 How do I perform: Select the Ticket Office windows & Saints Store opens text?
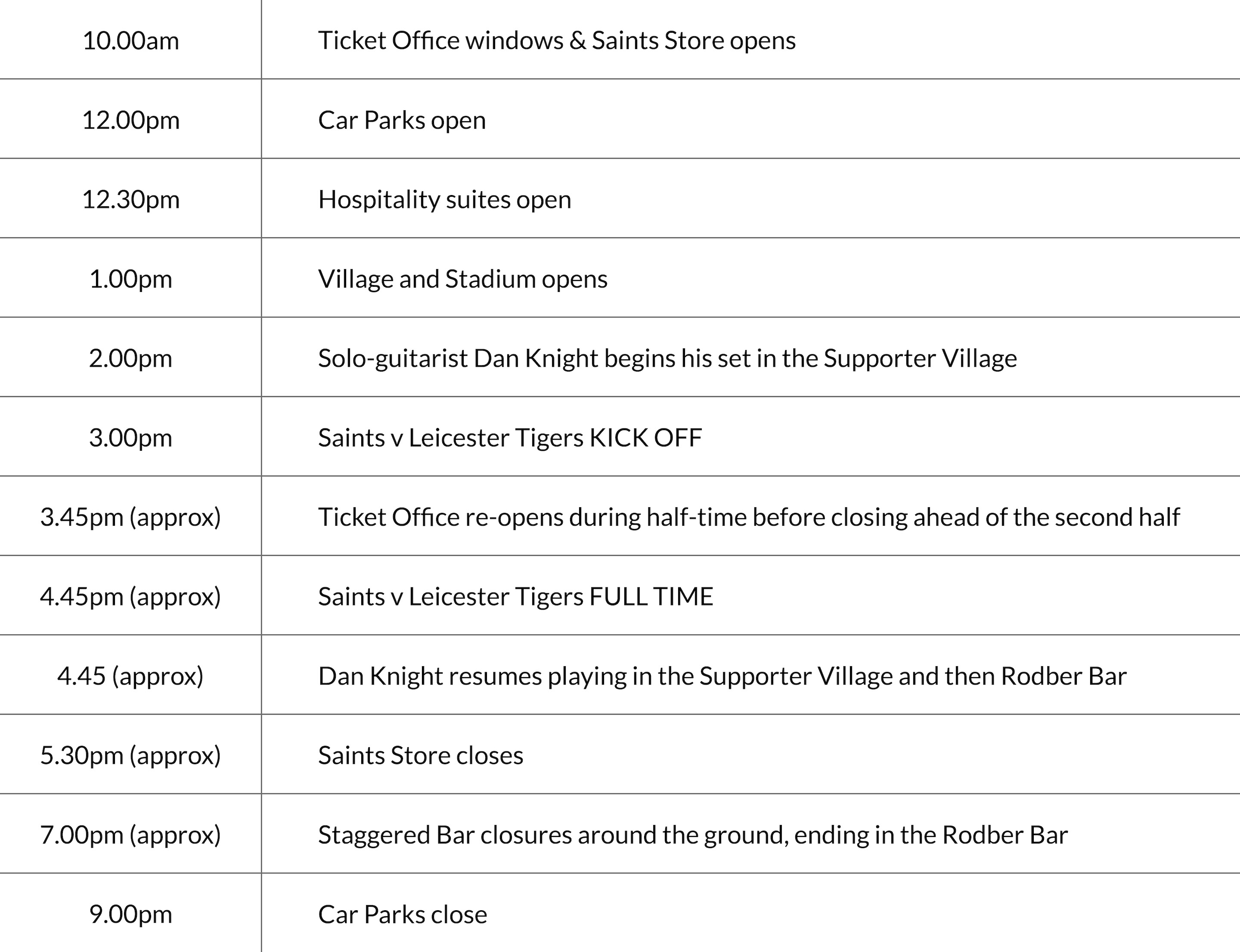(557, 41)
